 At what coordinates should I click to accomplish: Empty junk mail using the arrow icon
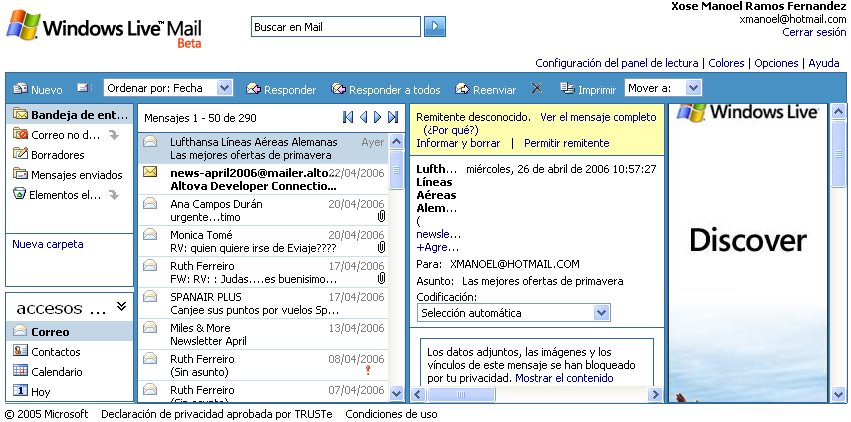[x=113, y=135]
